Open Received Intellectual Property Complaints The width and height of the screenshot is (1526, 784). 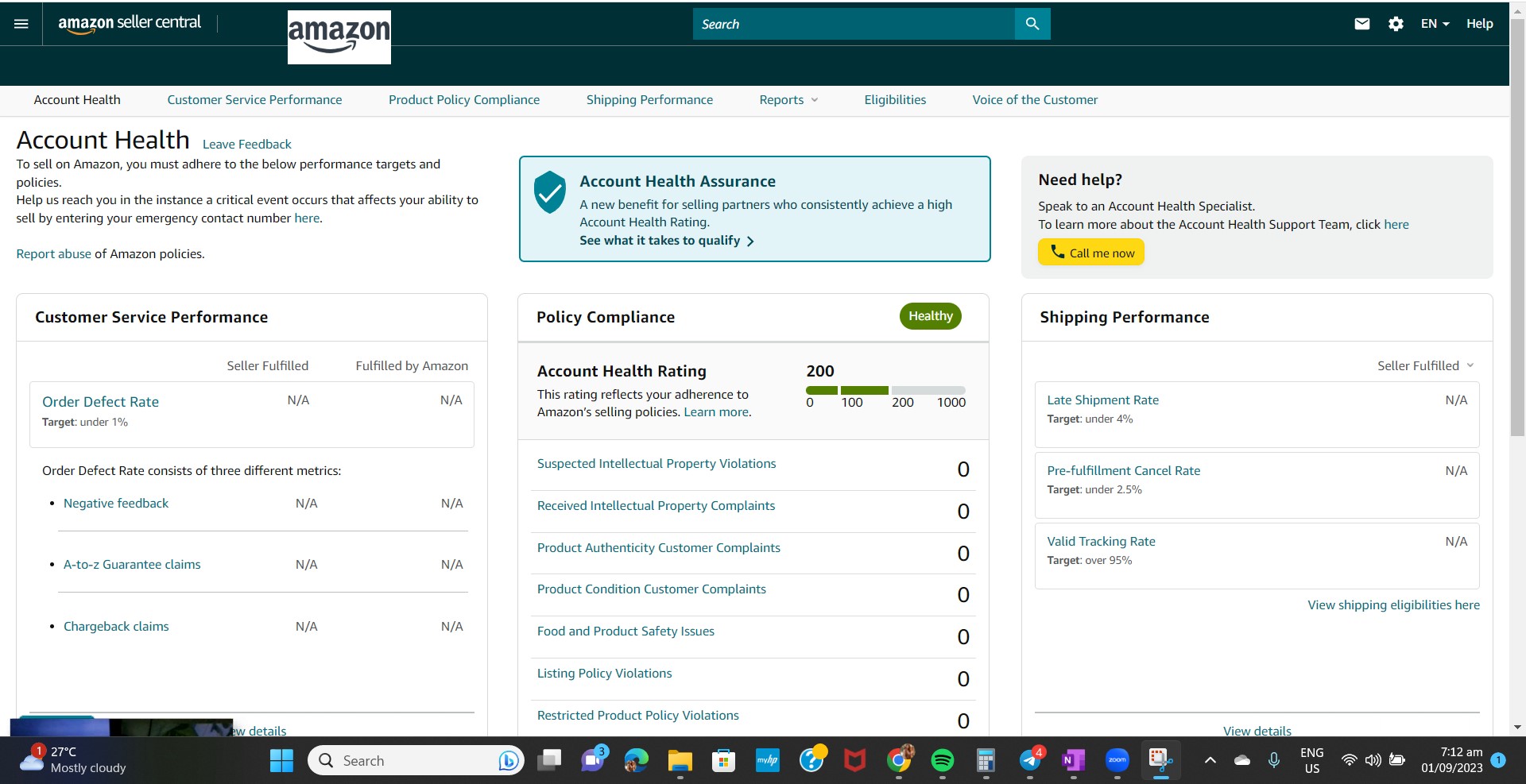click(656, 506)
